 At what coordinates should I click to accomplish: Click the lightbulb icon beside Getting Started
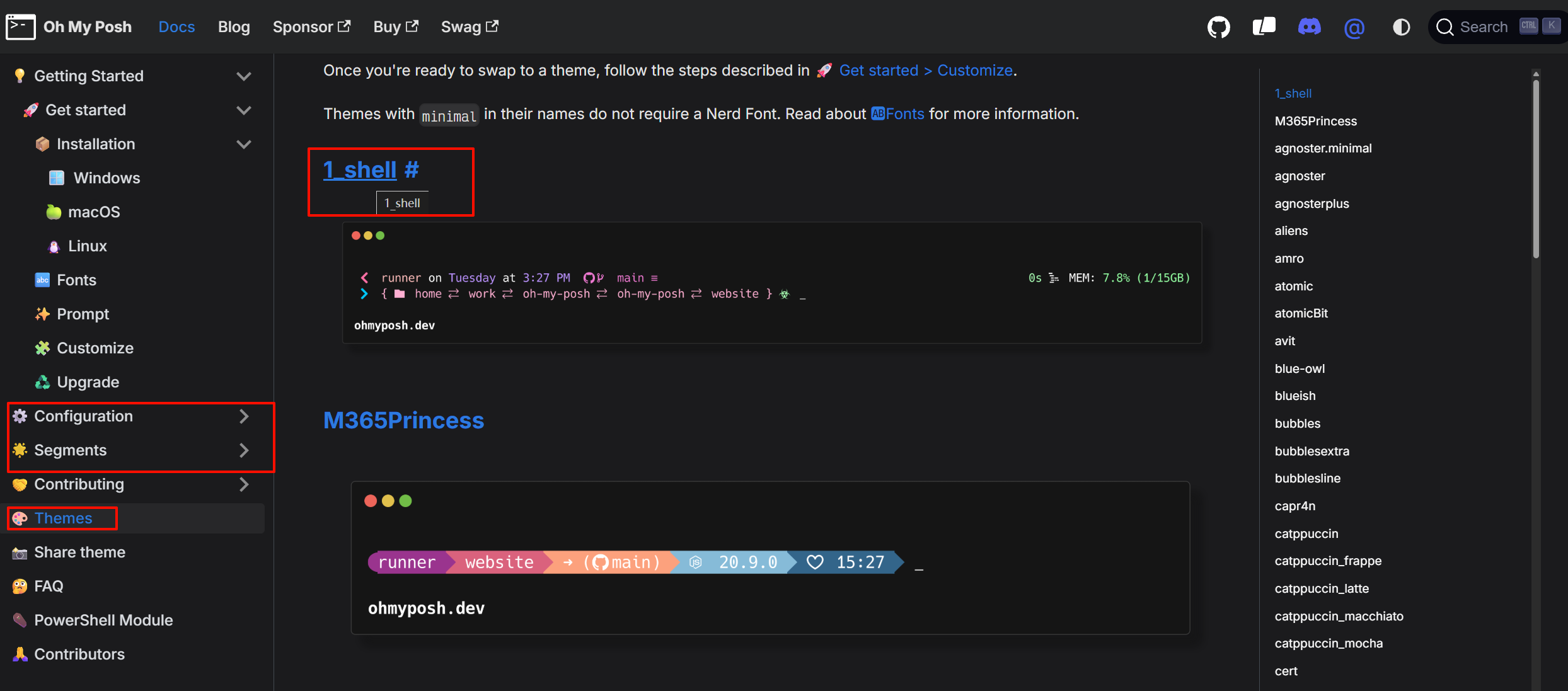[20, 76]
